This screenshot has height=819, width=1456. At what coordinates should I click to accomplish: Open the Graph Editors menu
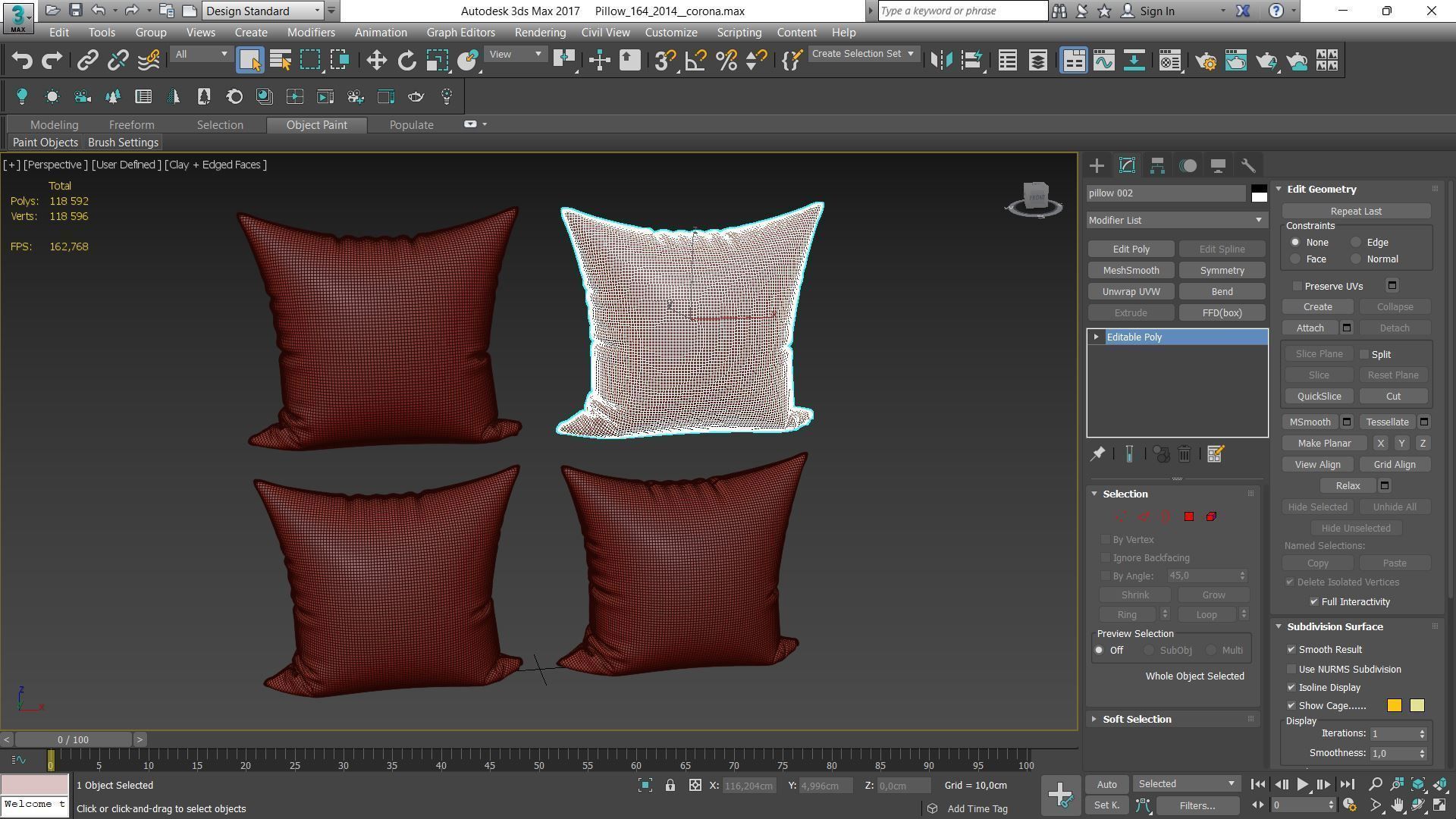(x=460, y=33)
